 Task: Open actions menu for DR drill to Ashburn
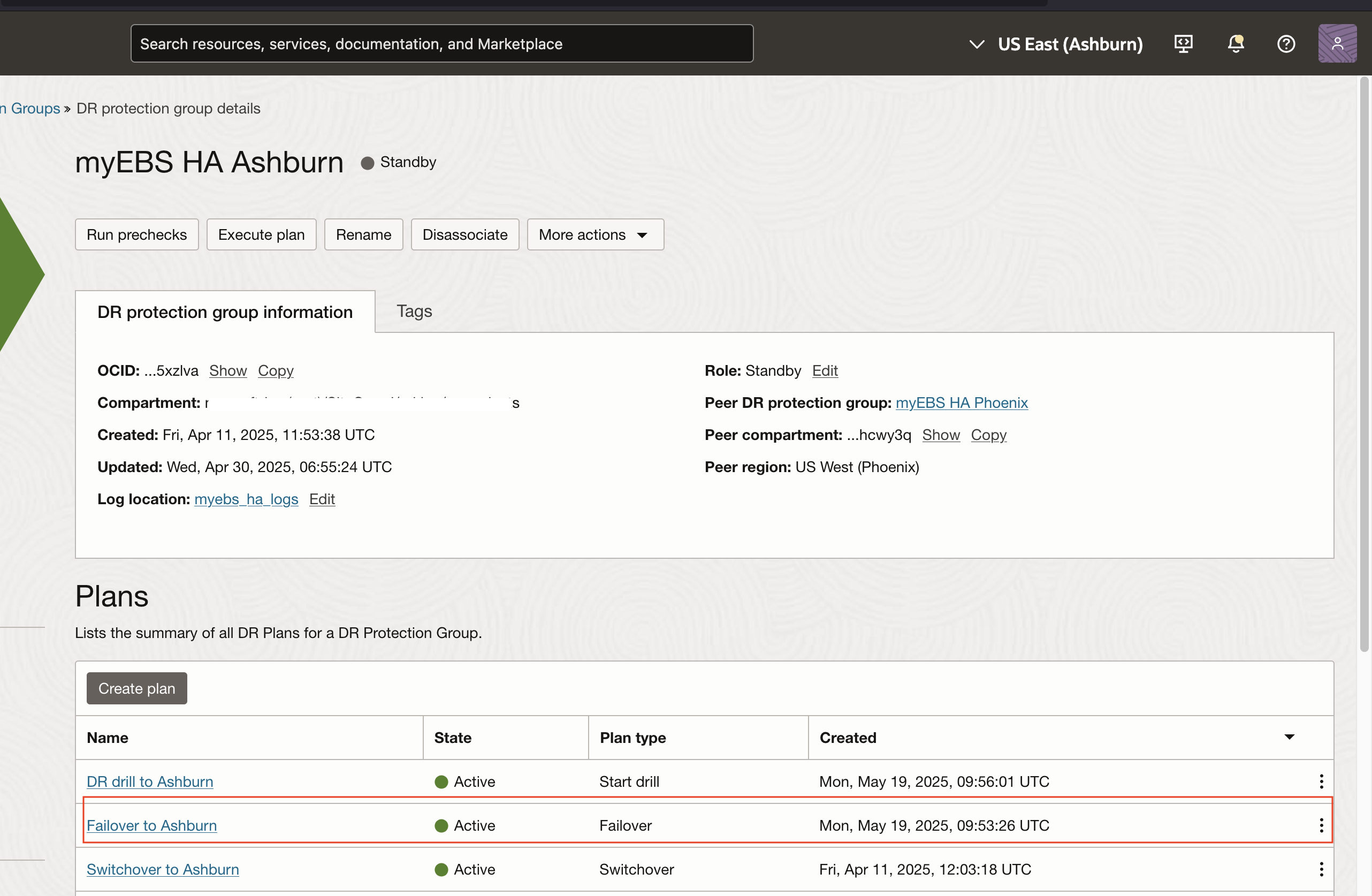1321,782
